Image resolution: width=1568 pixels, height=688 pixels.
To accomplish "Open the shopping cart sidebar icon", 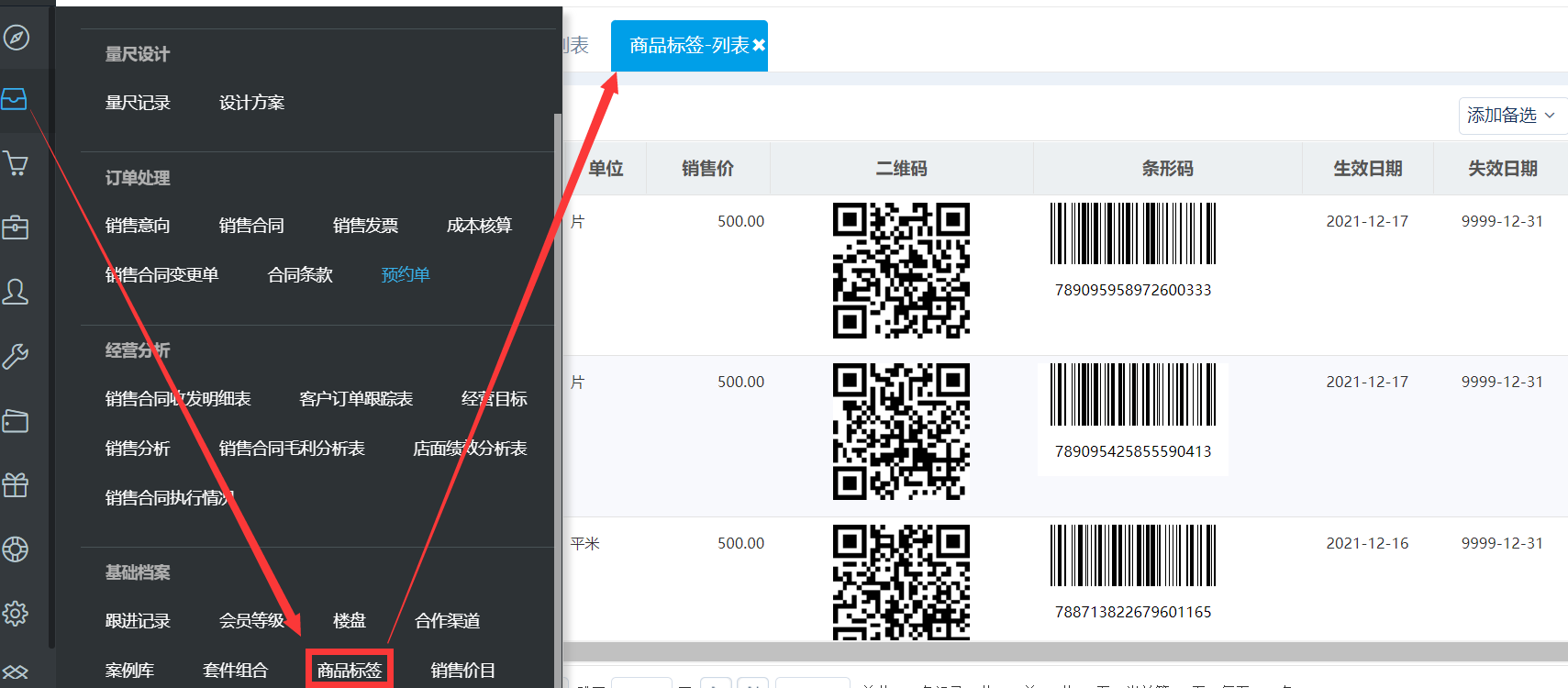I will tap(16, 163).
